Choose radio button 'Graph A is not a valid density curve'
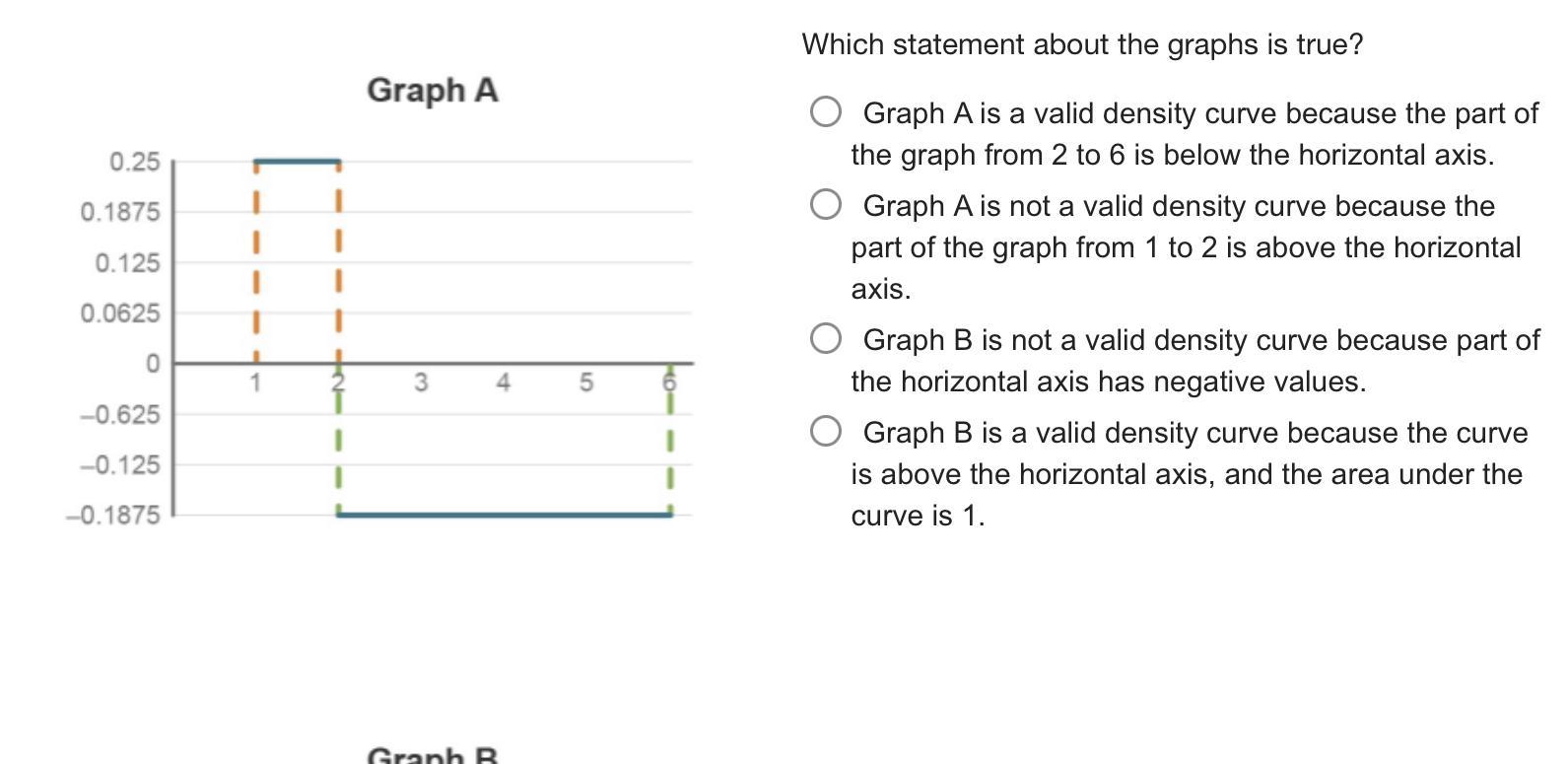The image size is (1568, 764). pyautogui.click(x=826, y=205)
